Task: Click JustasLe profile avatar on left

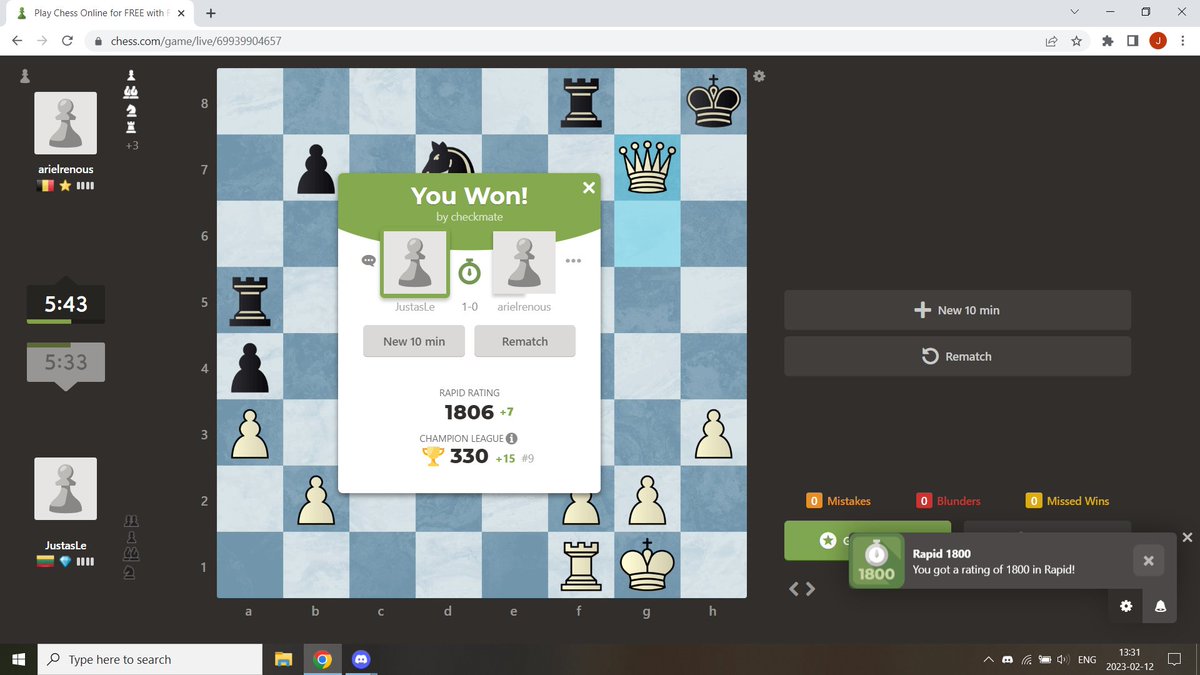Action: pyautogui.click(x=66, y=489)
